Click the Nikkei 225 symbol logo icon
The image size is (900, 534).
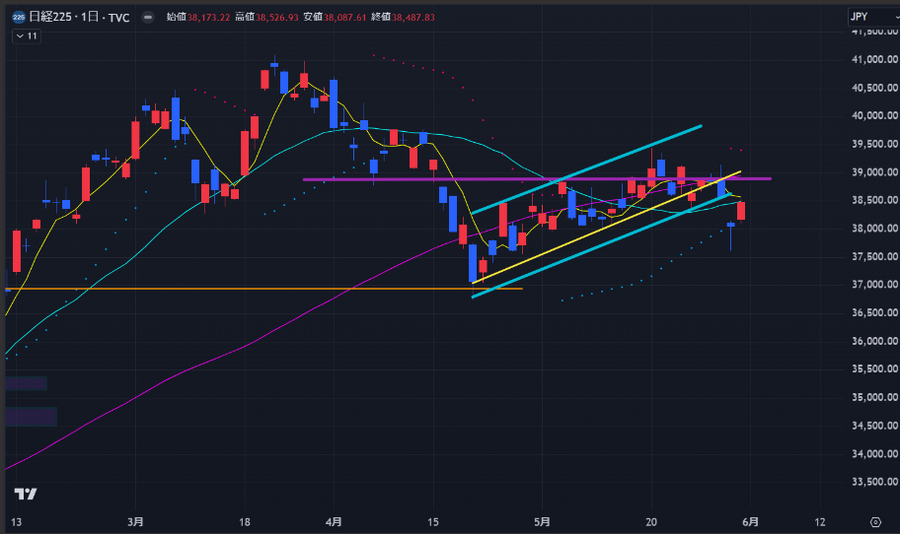(x=17, y=17)
